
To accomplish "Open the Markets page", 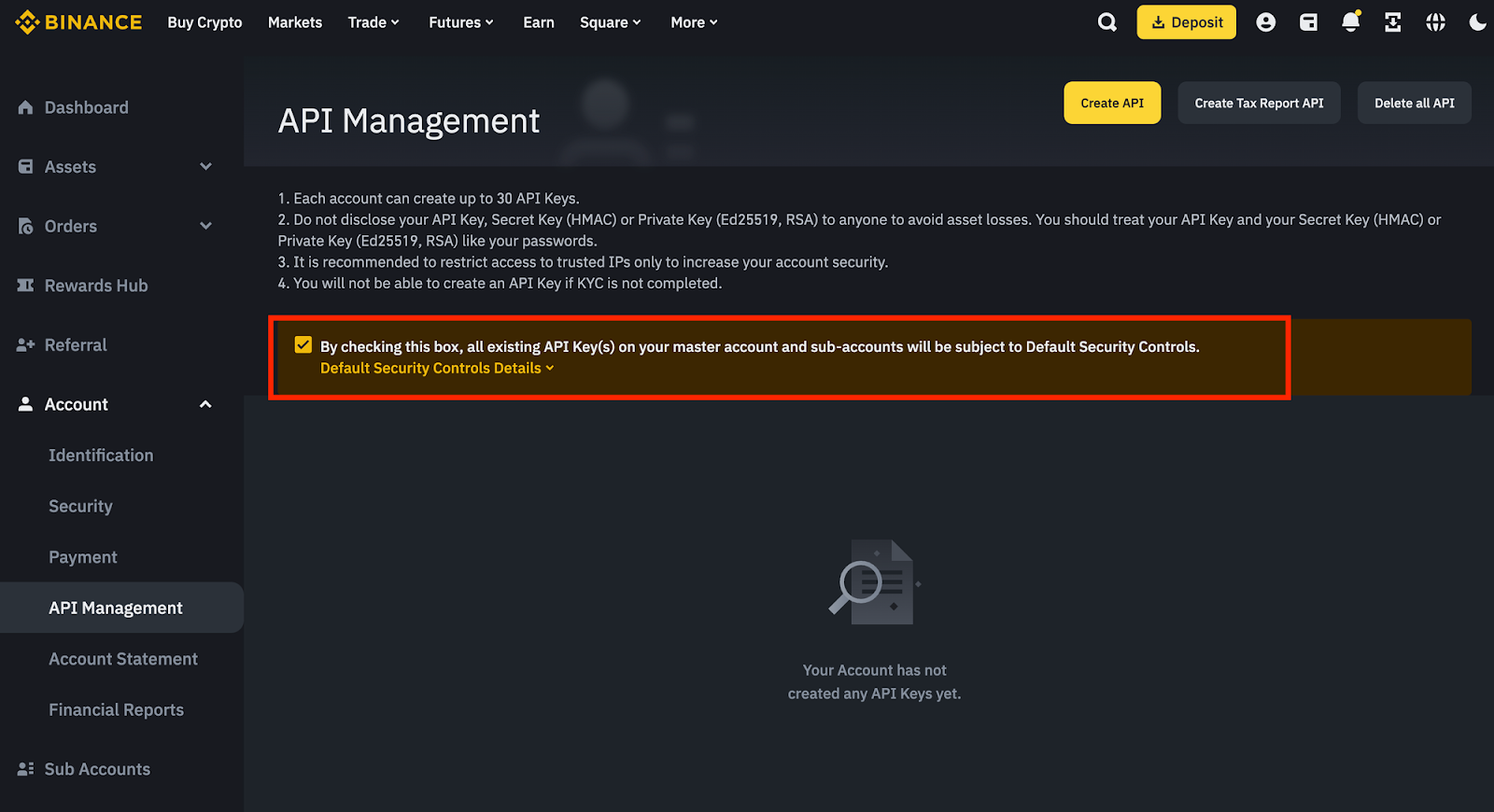I will (x=295, y=22).
